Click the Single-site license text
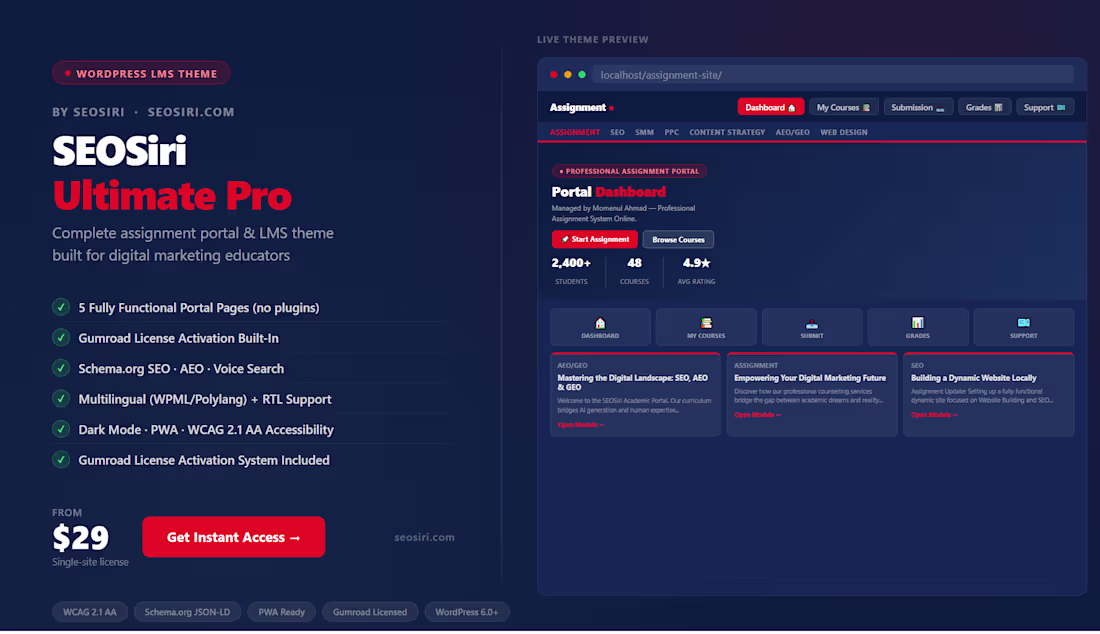 pyautogui.click(x=90, y=562)
